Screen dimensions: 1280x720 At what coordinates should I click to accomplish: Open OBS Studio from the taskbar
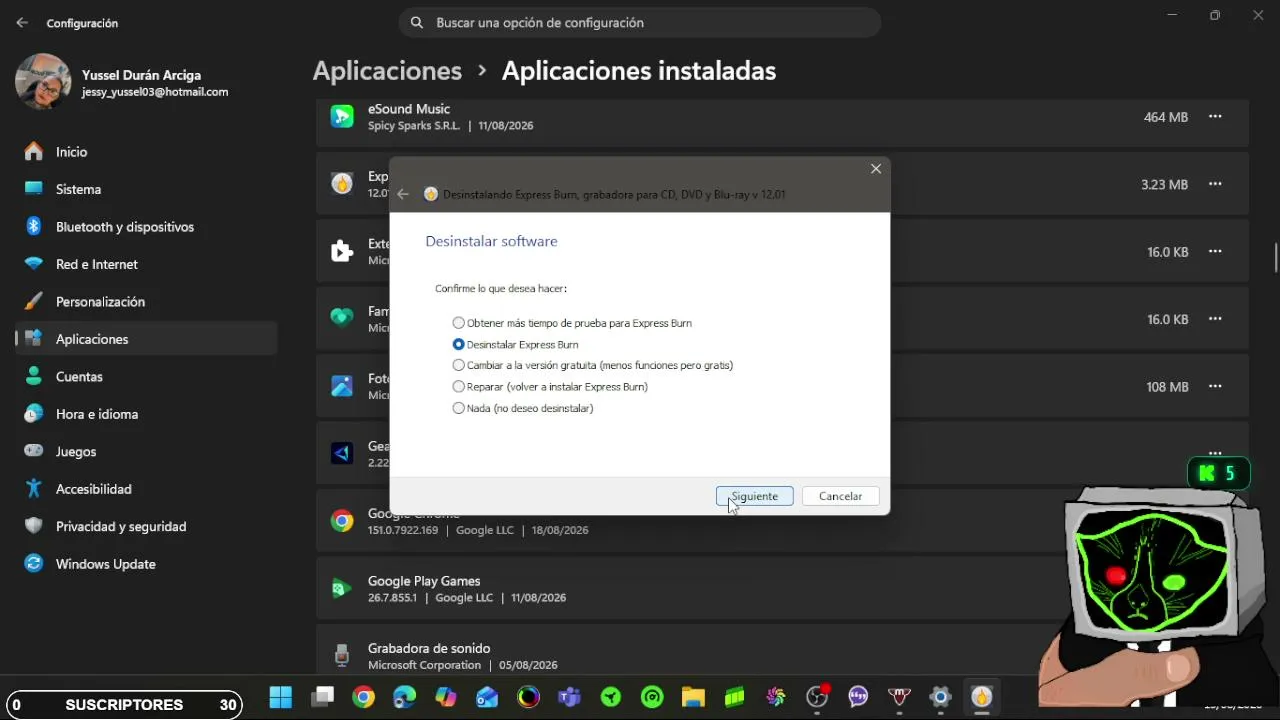tap(817, 697)
